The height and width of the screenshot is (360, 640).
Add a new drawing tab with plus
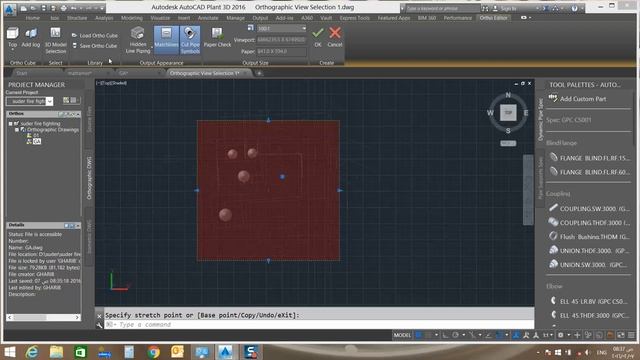point(259,73)
